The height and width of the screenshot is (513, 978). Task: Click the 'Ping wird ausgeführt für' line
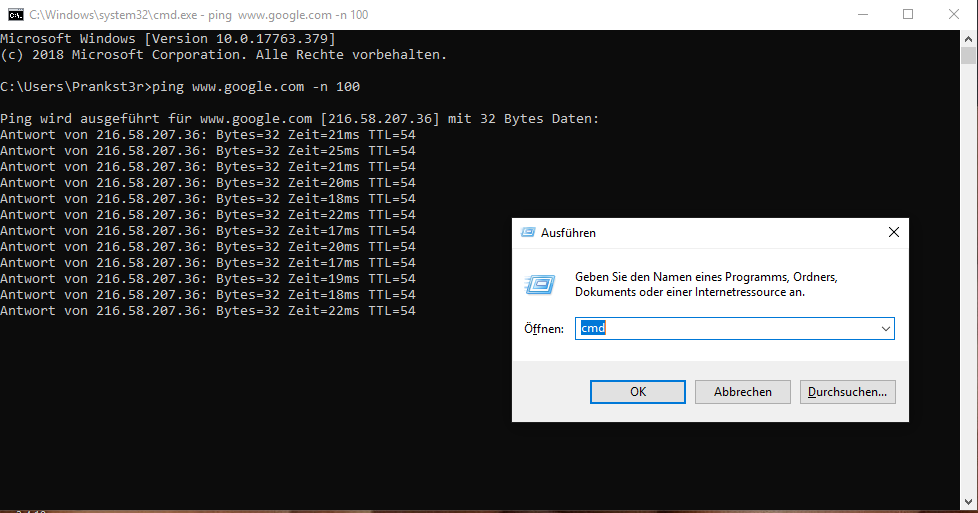pyautogui.click(x=299, y=119)
